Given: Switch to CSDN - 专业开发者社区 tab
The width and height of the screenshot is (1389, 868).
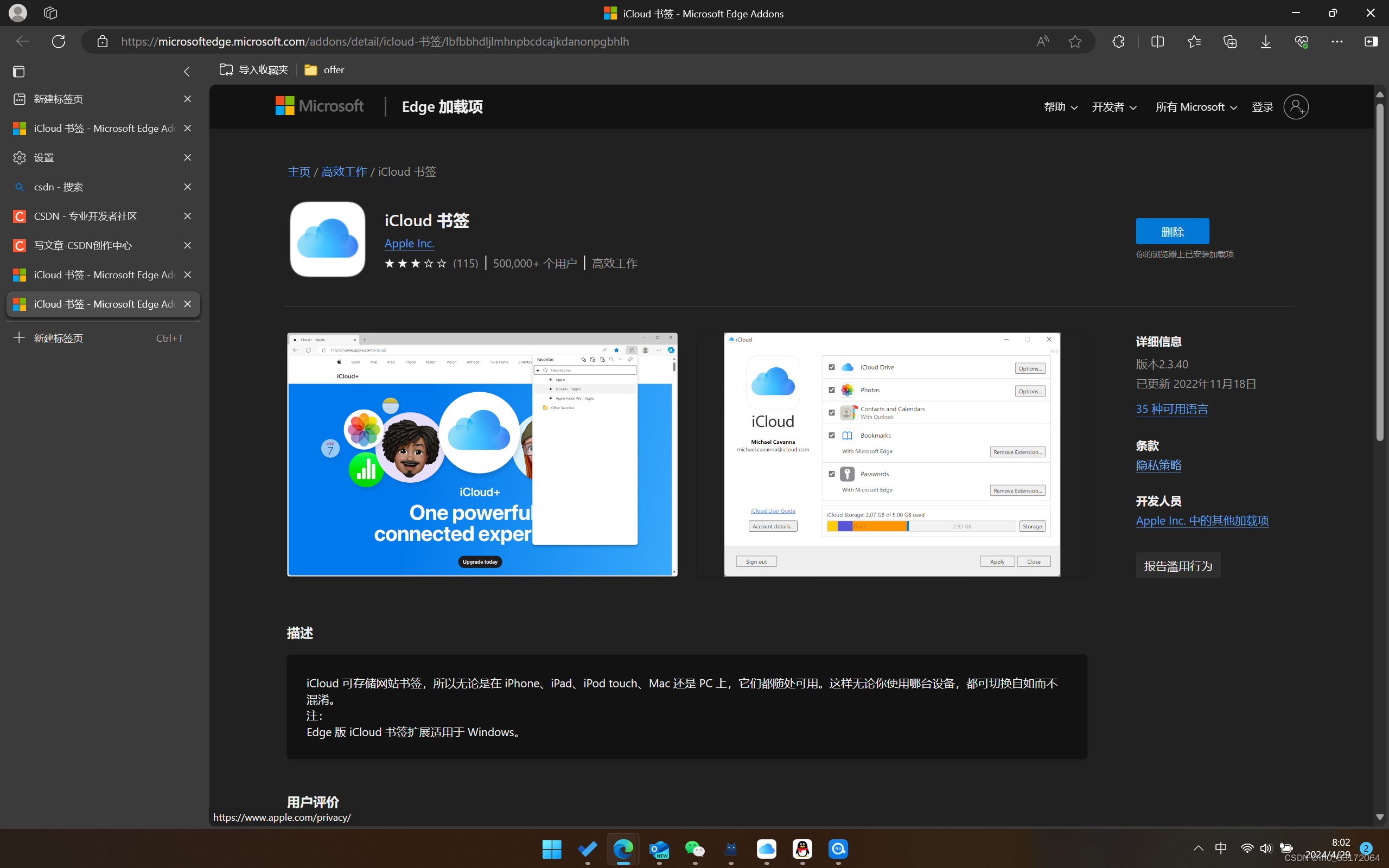Looking at the screenshot, I should pyautogui.click(x=103, y=216).
